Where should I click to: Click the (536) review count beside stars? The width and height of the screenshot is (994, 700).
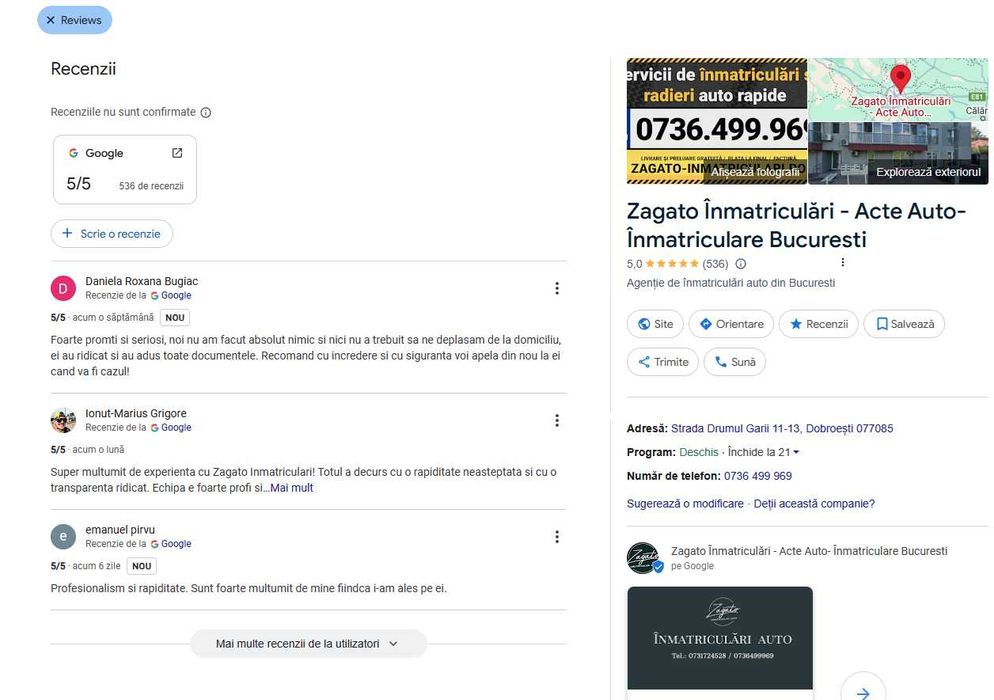click(715, 264)
